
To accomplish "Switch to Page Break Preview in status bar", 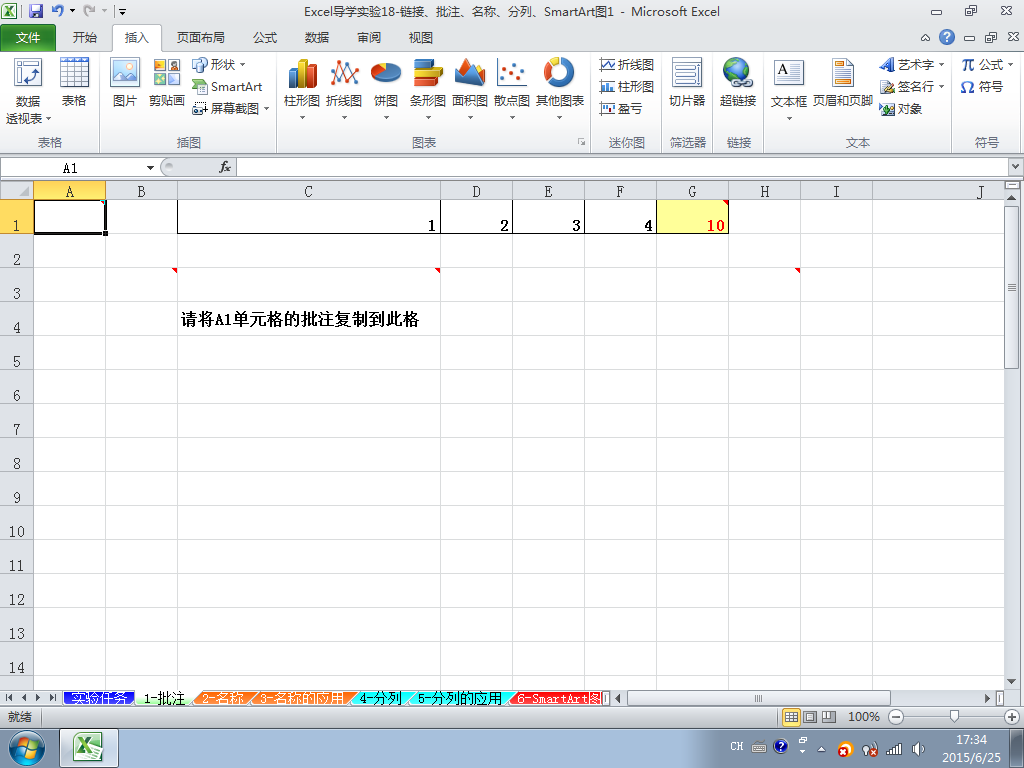I will click(x=829, y=716).
